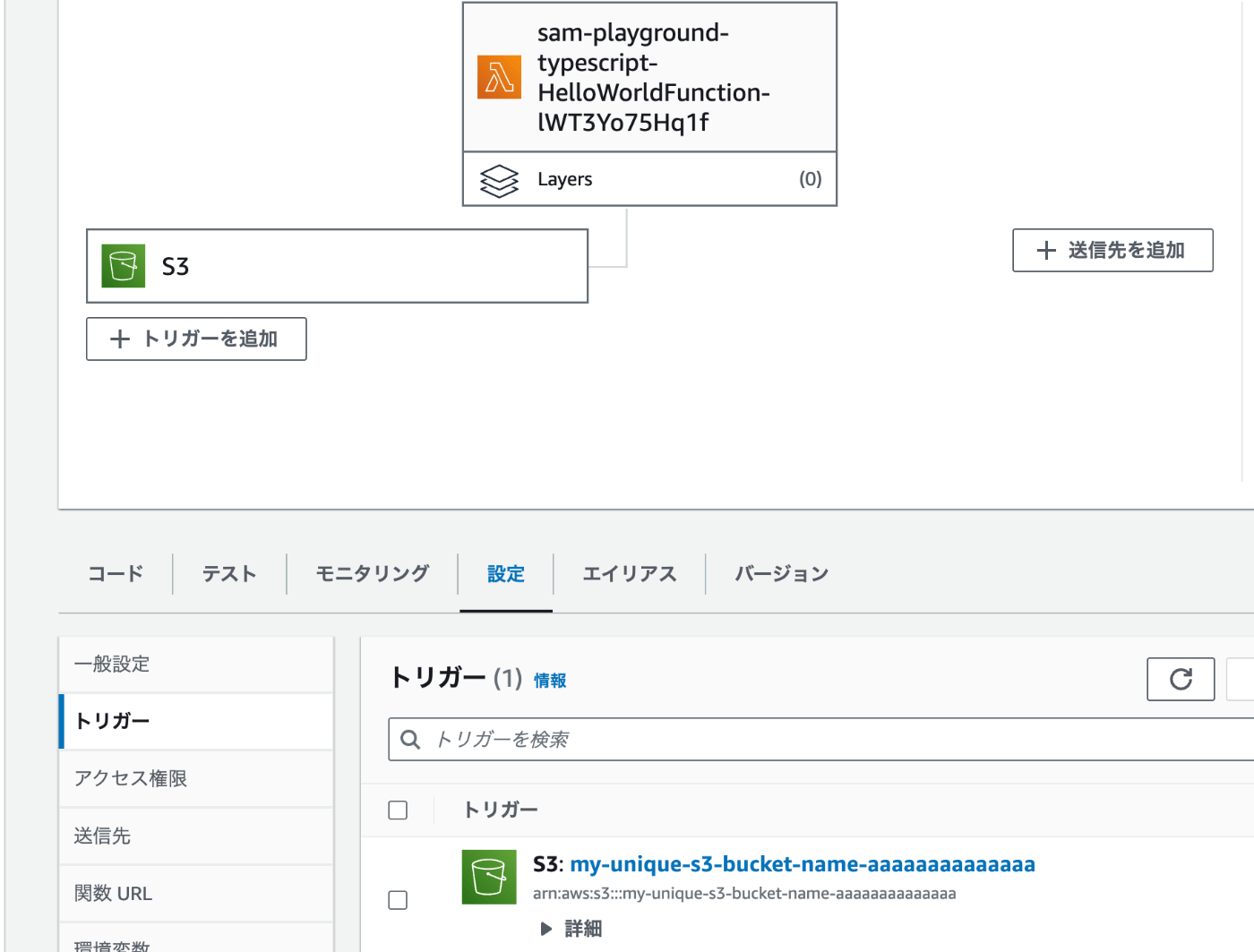1254x952 pixels.
Task: Click the S3 bucket icon in the diagram
Action: tap(124, 266)
